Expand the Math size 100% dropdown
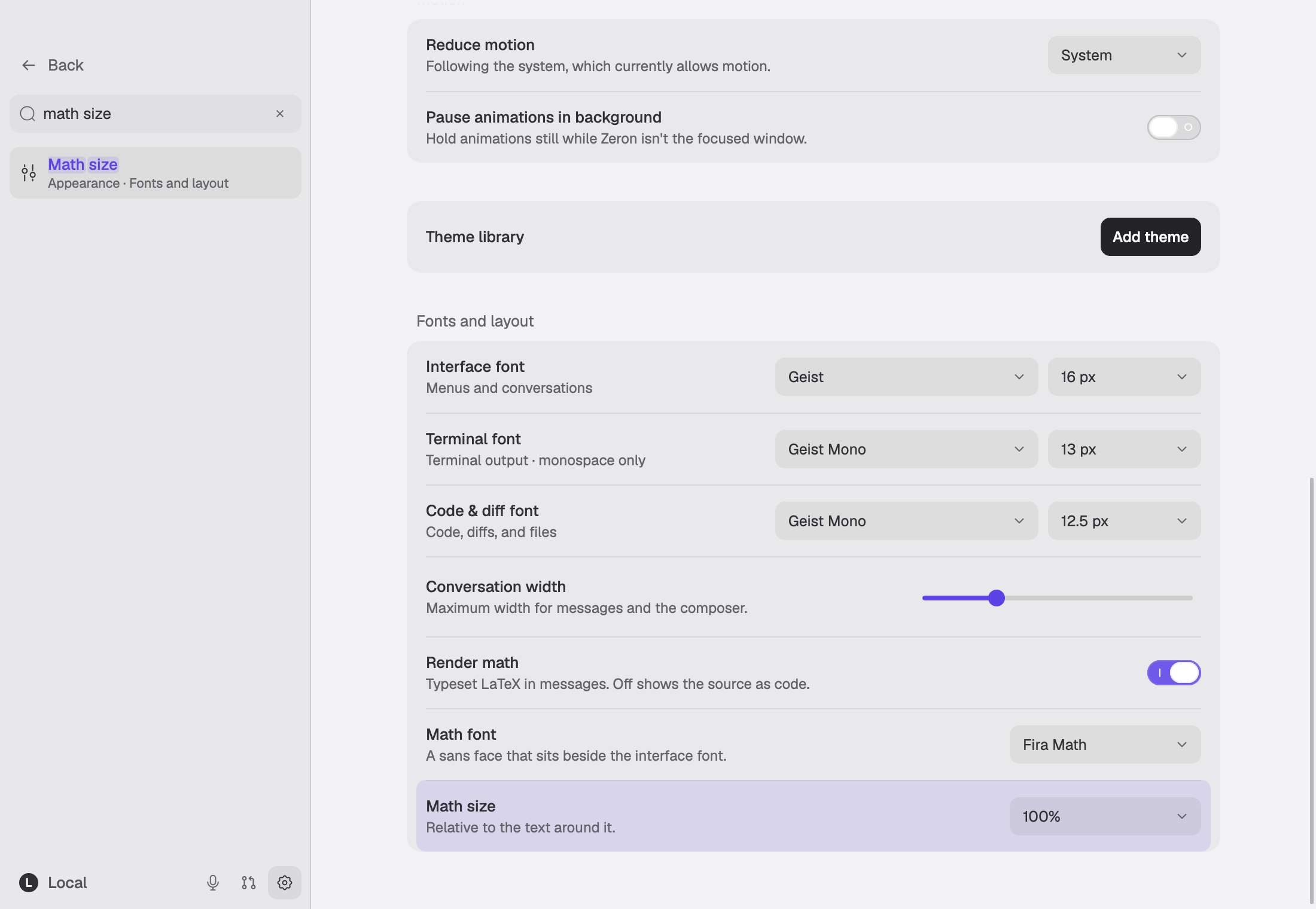1316x909 pixels. coord(1105,816)
